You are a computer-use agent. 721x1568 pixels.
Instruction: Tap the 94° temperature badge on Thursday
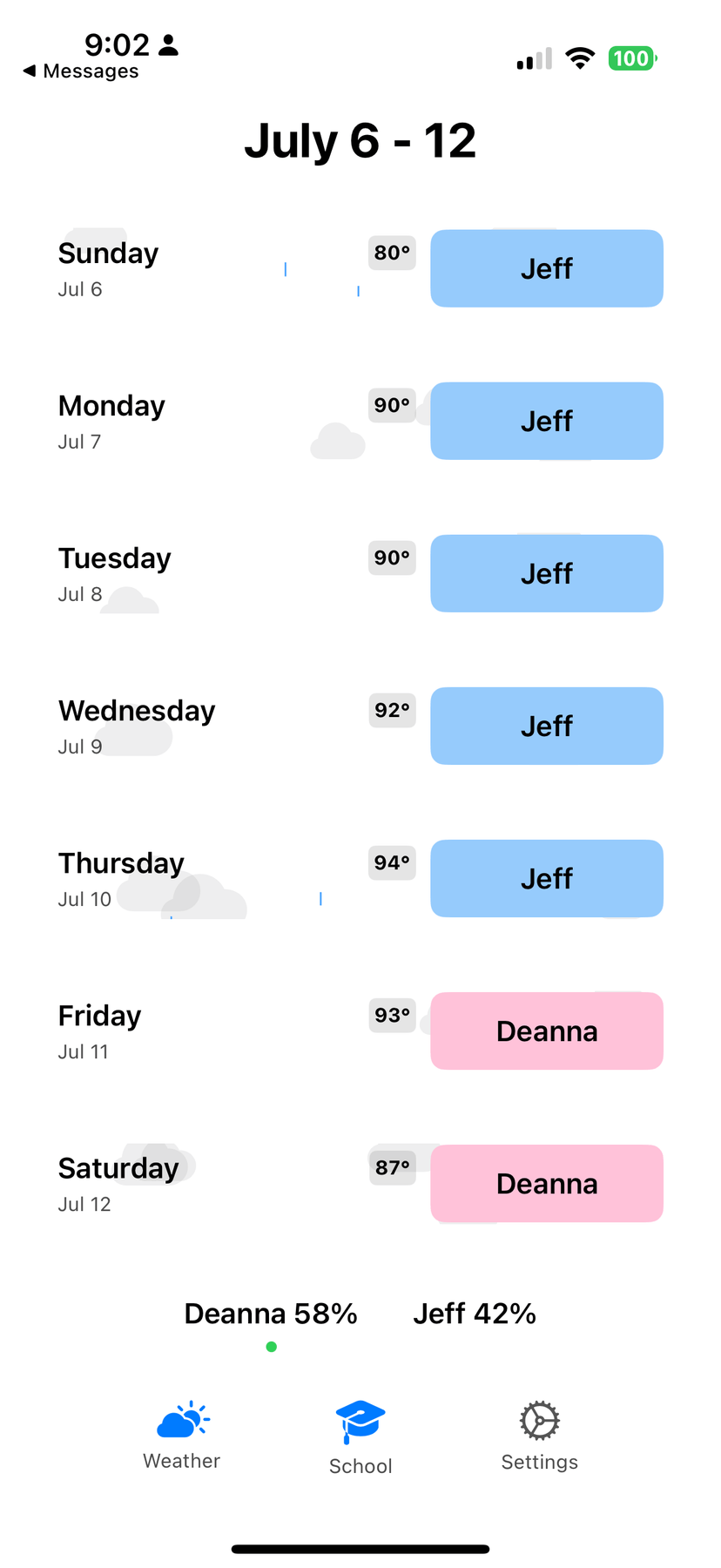click(x=392, y=863)
